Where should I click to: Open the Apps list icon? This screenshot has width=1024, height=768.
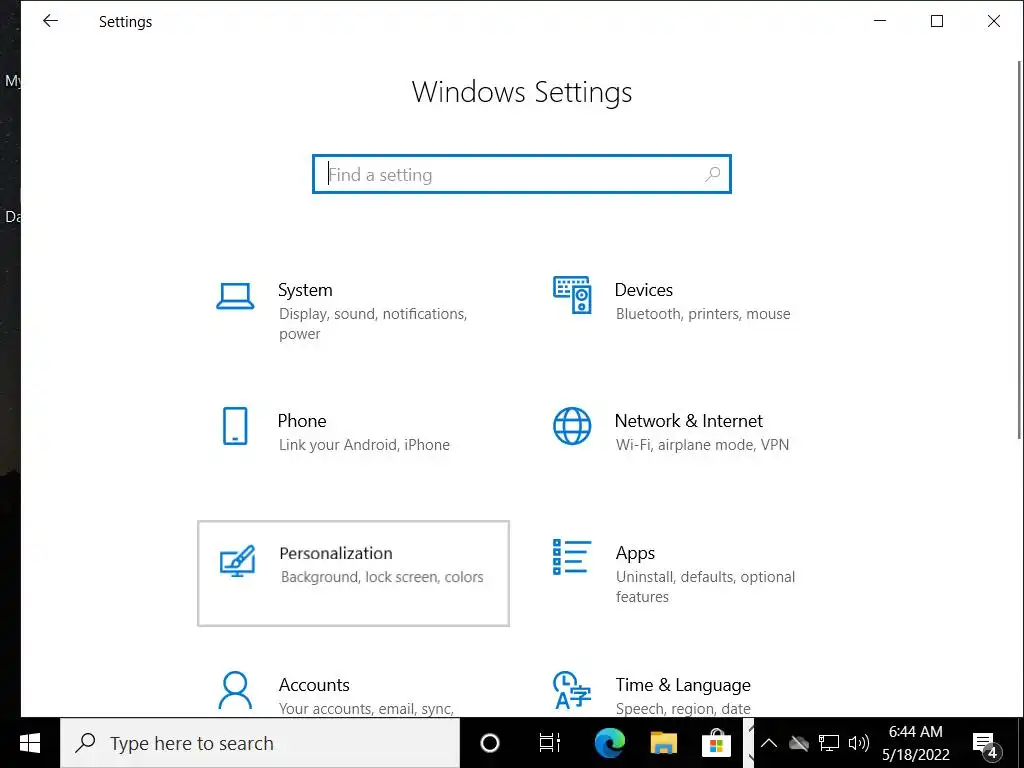click(572, 557)
